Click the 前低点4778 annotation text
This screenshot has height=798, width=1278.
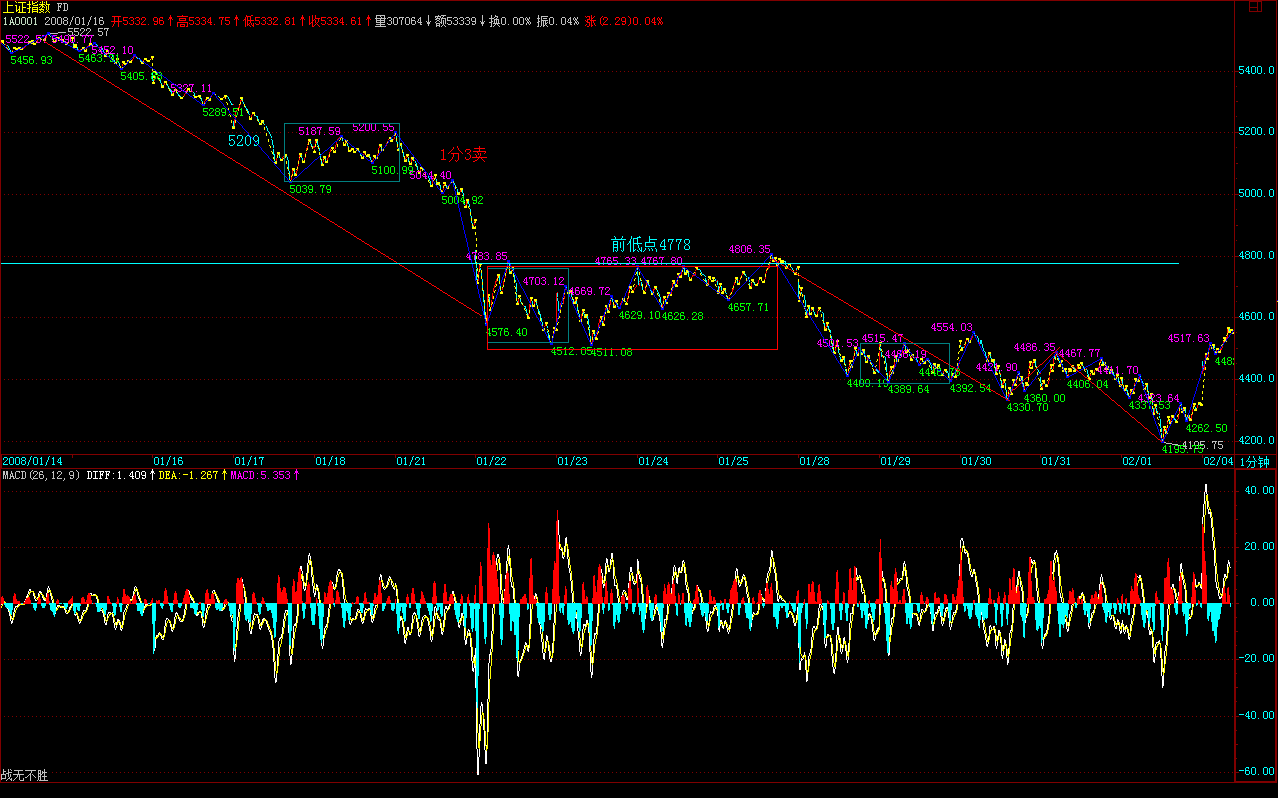click(x=651, y=244)
